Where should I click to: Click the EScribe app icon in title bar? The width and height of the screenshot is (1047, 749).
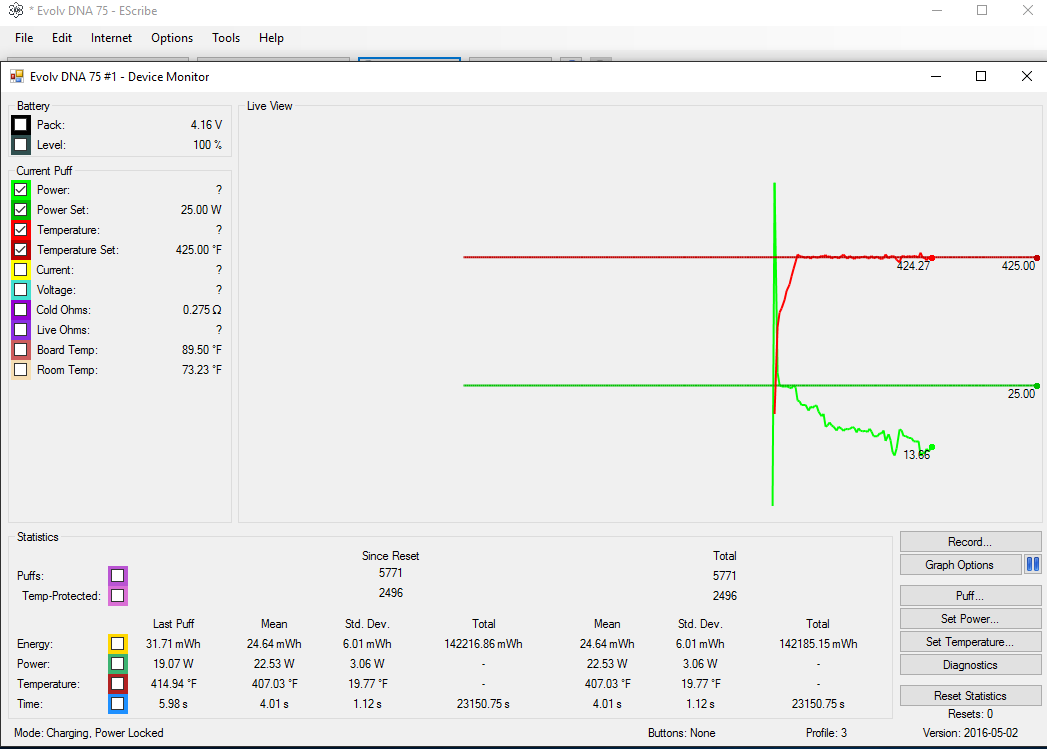coord(16,11)
